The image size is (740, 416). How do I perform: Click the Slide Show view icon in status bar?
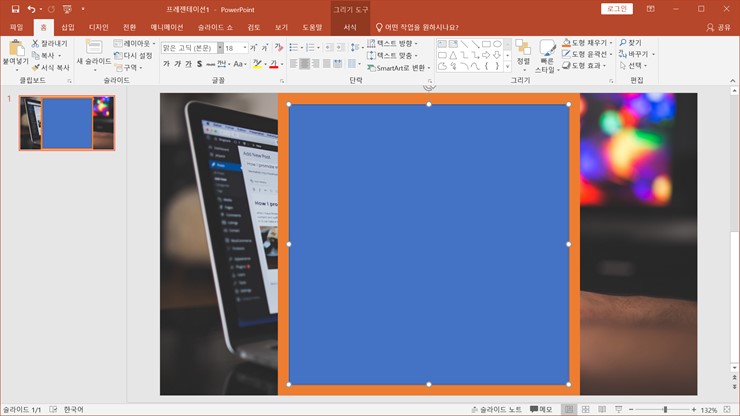click(x=618, y=409)
